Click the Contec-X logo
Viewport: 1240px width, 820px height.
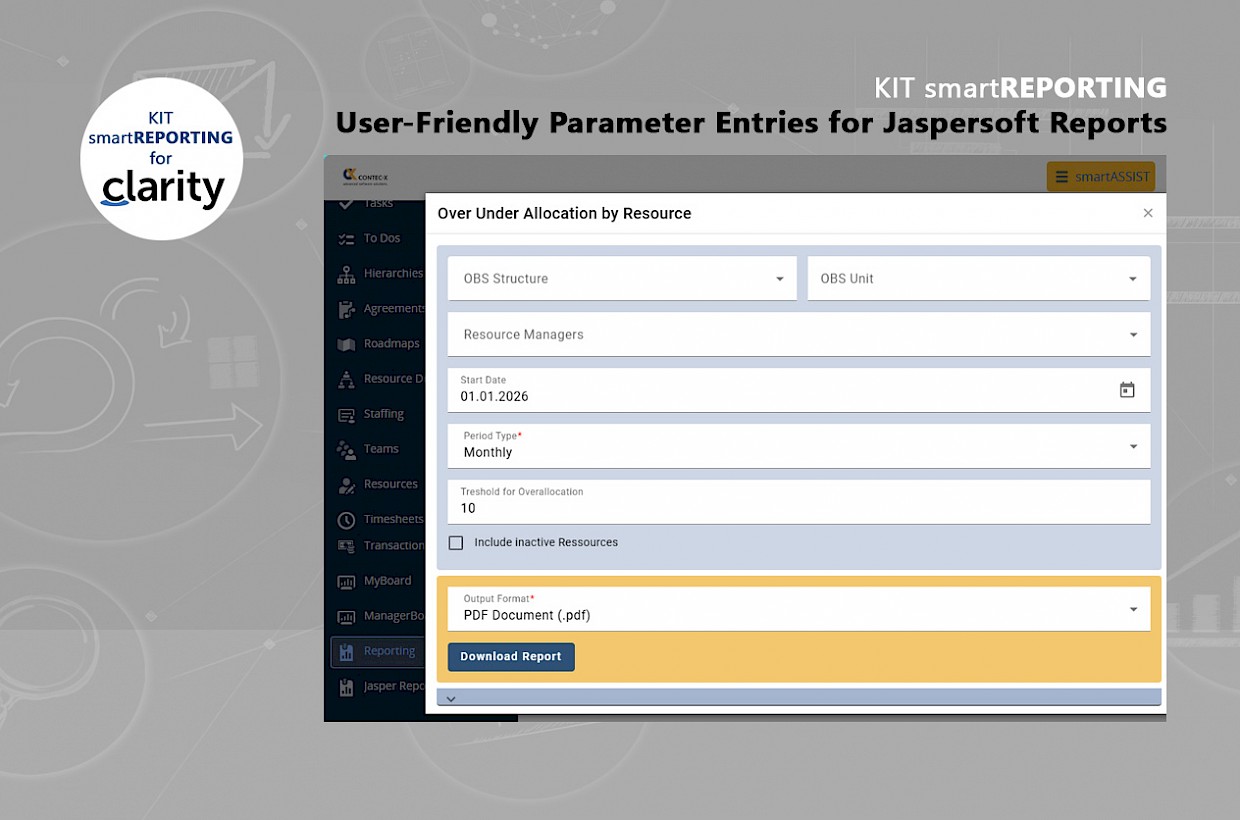point(365,175)
